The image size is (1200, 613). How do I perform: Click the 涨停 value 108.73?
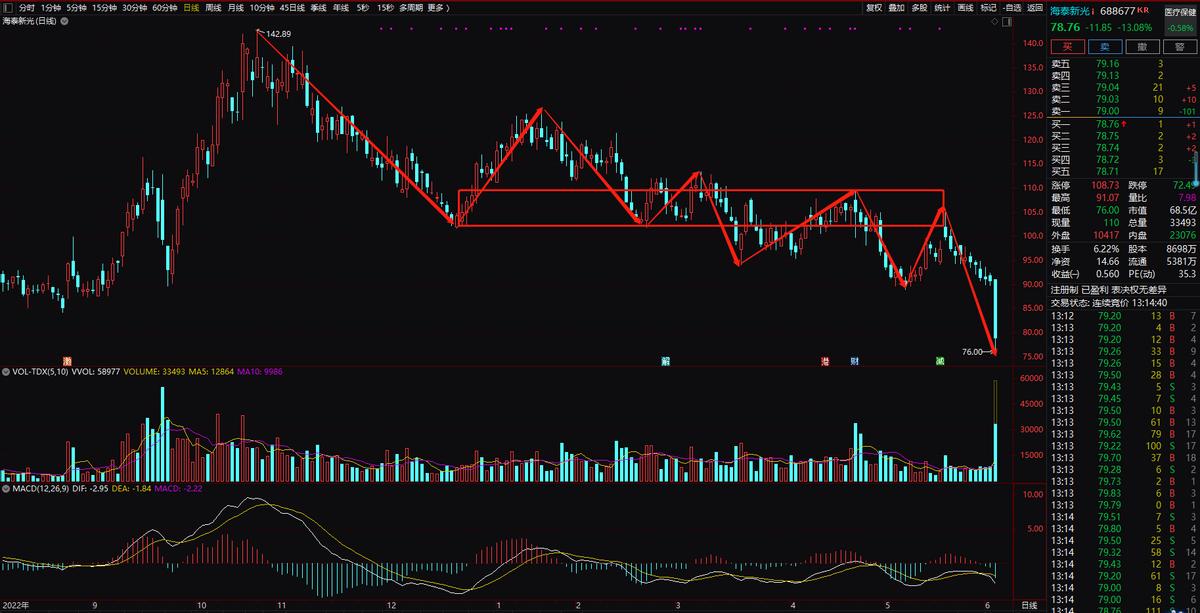pos(1104,186)
